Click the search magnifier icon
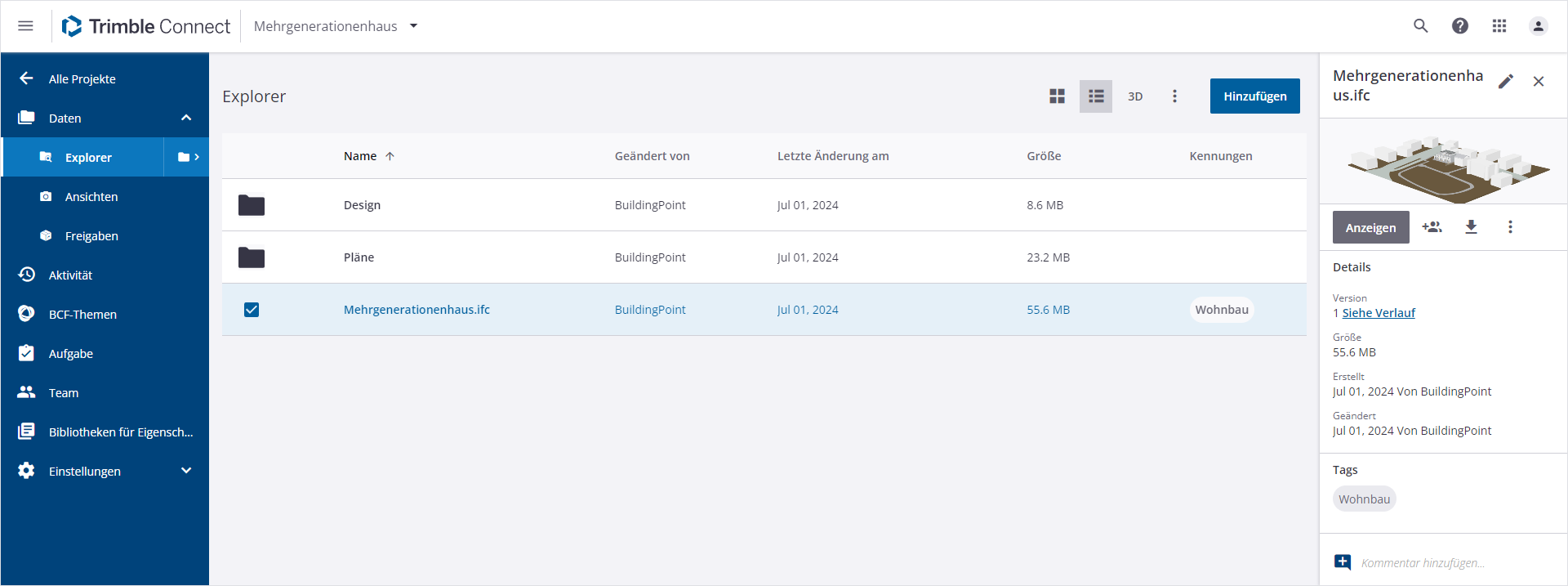Viewport: 1568px width, 586px height. click(x=1421, y=26)
